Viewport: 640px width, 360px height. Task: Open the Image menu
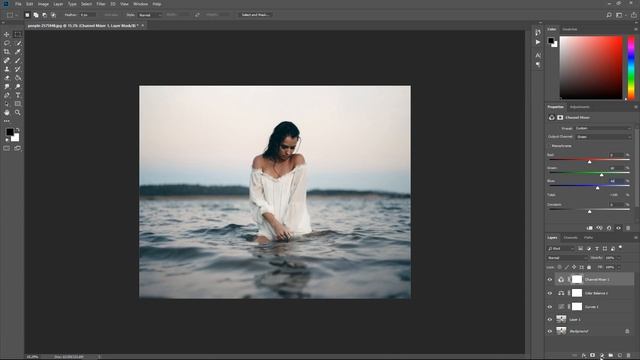(x=43, y=4)
